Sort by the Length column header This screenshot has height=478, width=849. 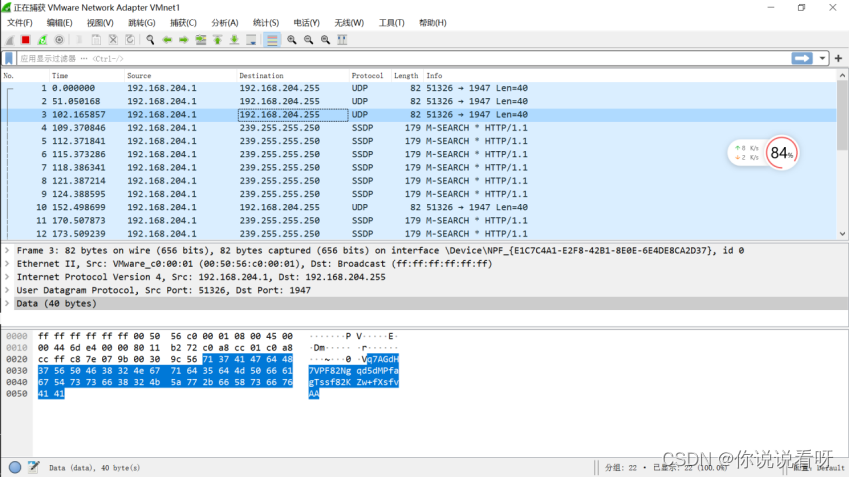[407, 76]
